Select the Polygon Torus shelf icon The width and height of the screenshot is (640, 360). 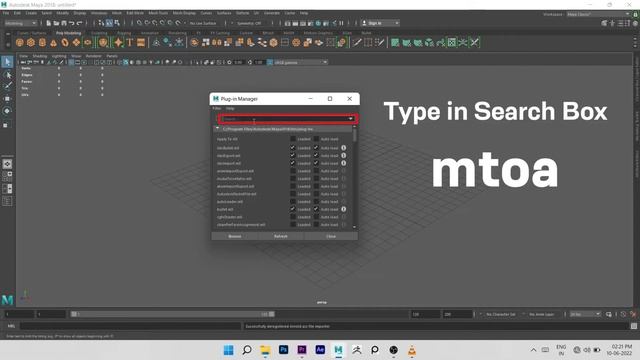point(65,42)
